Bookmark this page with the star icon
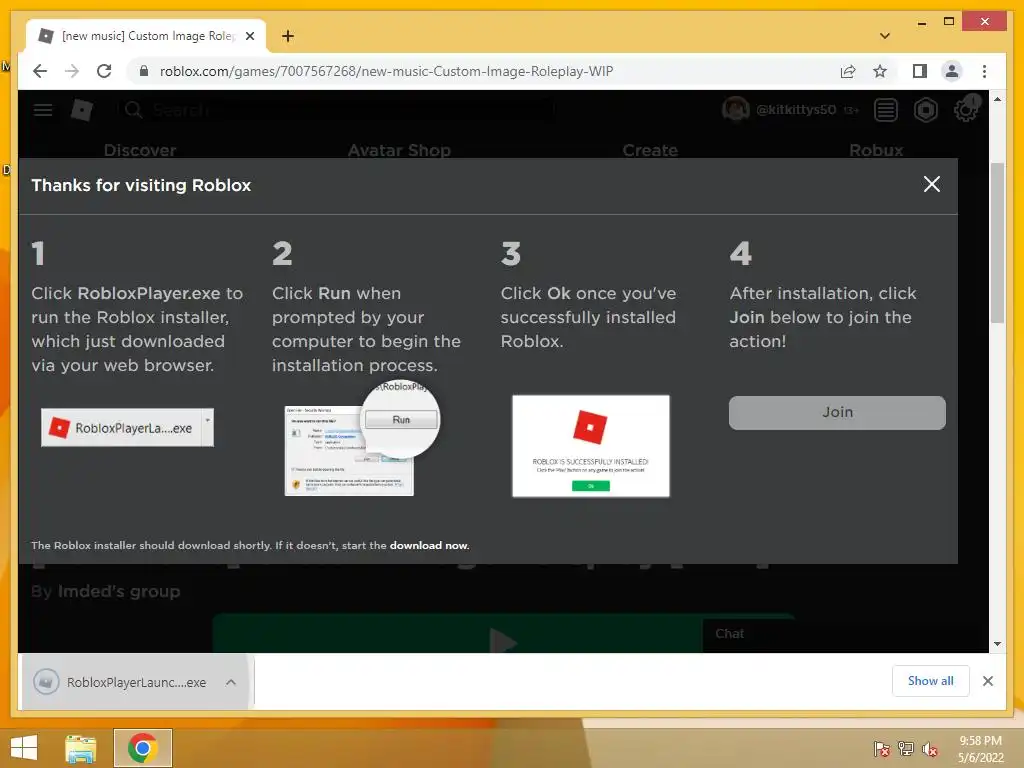 click(x=880, y=71)
